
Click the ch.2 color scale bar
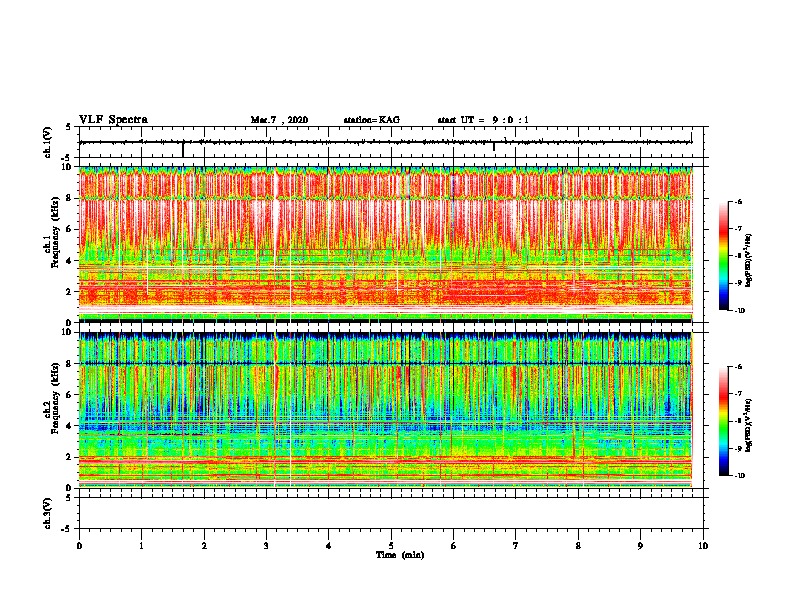tap(723, 421)
